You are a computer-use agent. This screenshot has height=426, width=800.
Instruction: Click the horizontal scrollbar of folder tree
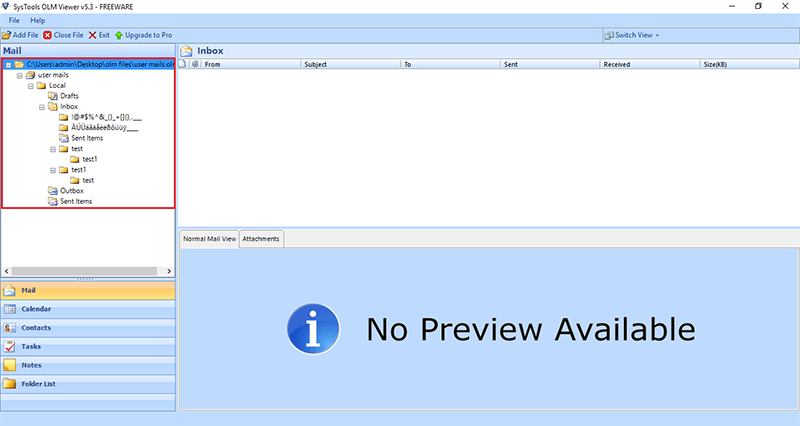pyautogui.click(x=85, y=271)
